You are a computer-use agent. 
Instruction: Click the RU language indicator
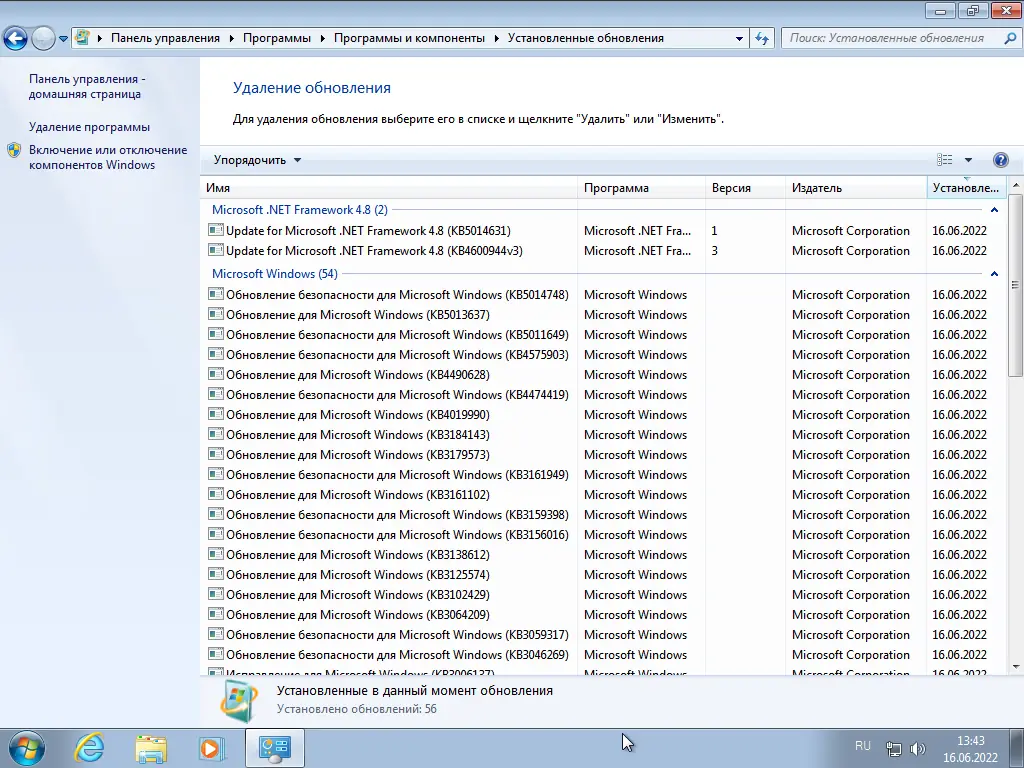click(x=863, y=746)
